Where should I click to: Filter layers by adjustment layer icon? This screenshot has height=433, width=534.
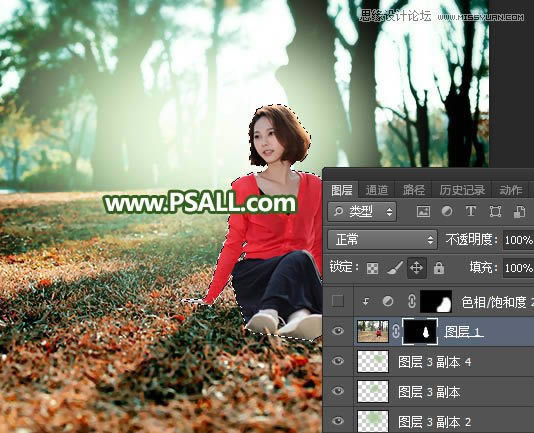(447, 212)
